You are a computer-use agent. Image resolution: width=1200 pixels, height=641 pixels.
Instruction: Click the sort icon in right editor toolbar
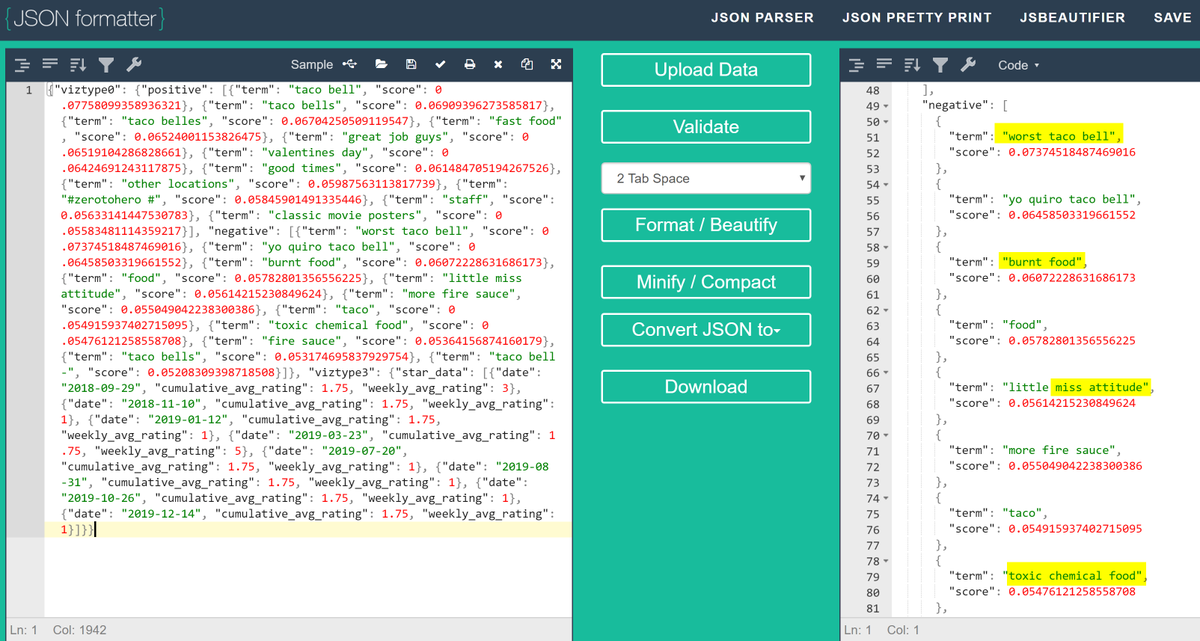tap(911, 64)
